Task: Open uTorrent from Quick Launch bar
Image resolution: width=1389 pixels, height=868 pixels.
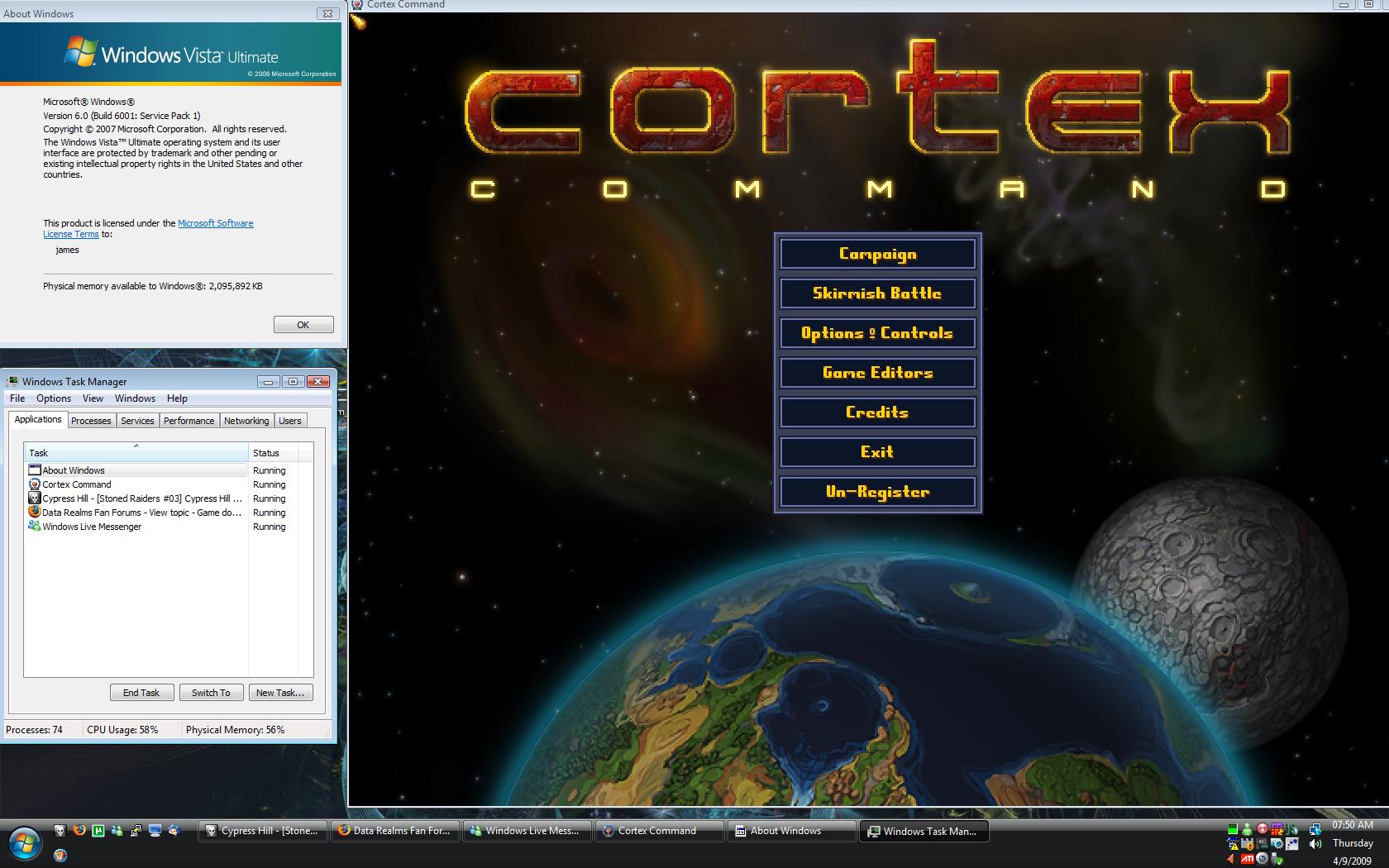Action: tap(98, 831)
